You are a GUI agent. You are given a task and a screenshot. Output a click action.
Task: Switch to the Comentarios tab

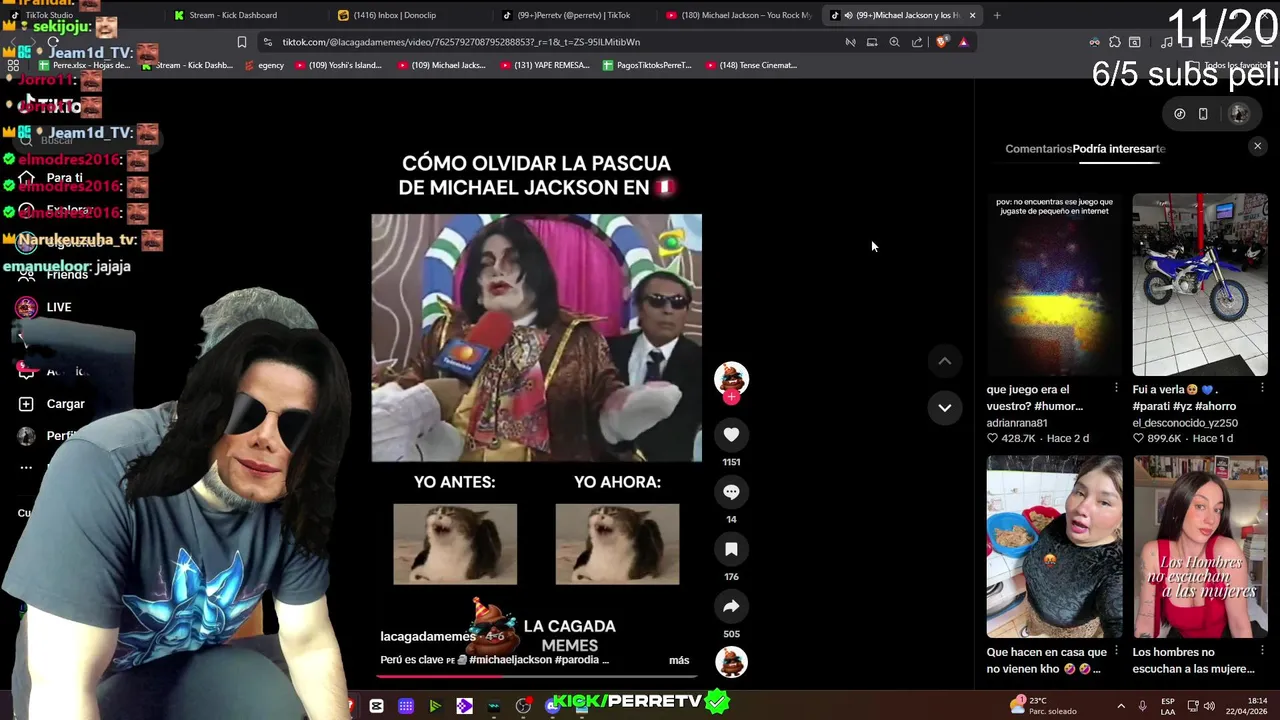click(x=1038, y=149)
